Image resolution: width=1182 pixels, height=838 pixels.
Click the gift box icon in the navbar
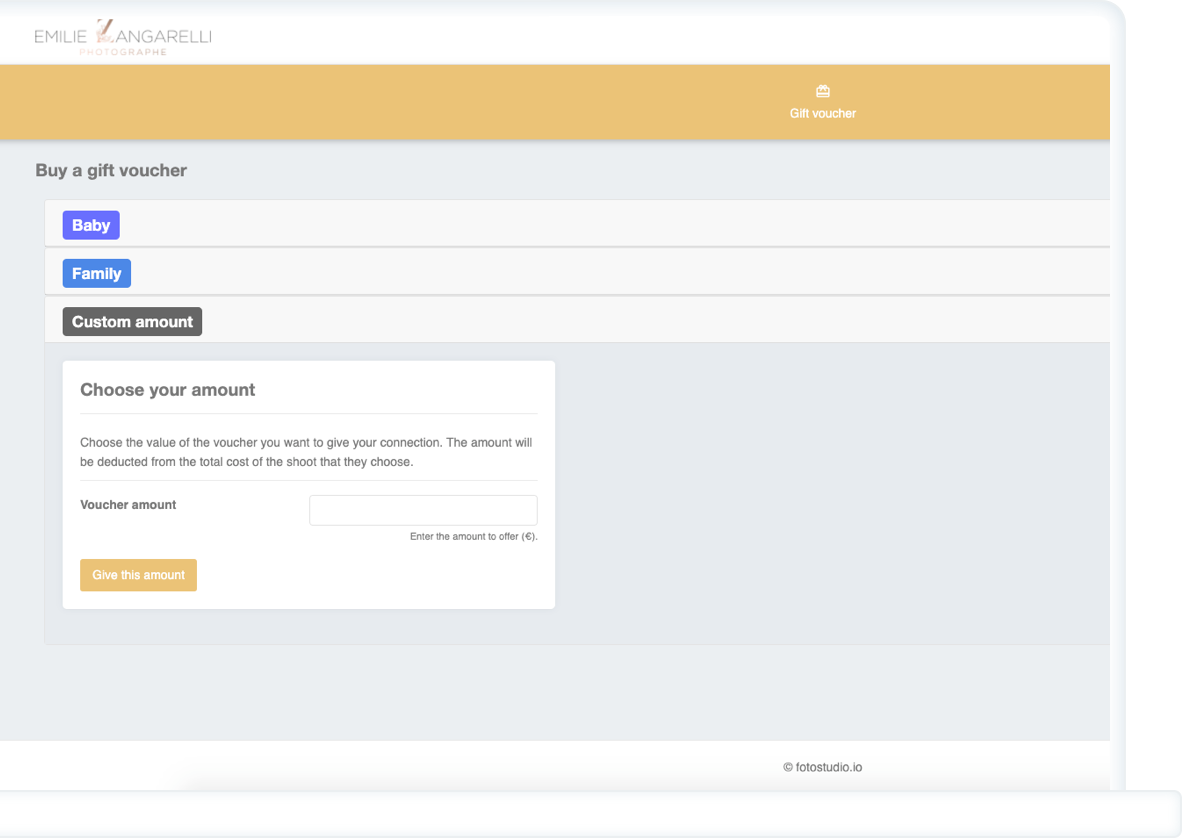click(x=822, y=91)
